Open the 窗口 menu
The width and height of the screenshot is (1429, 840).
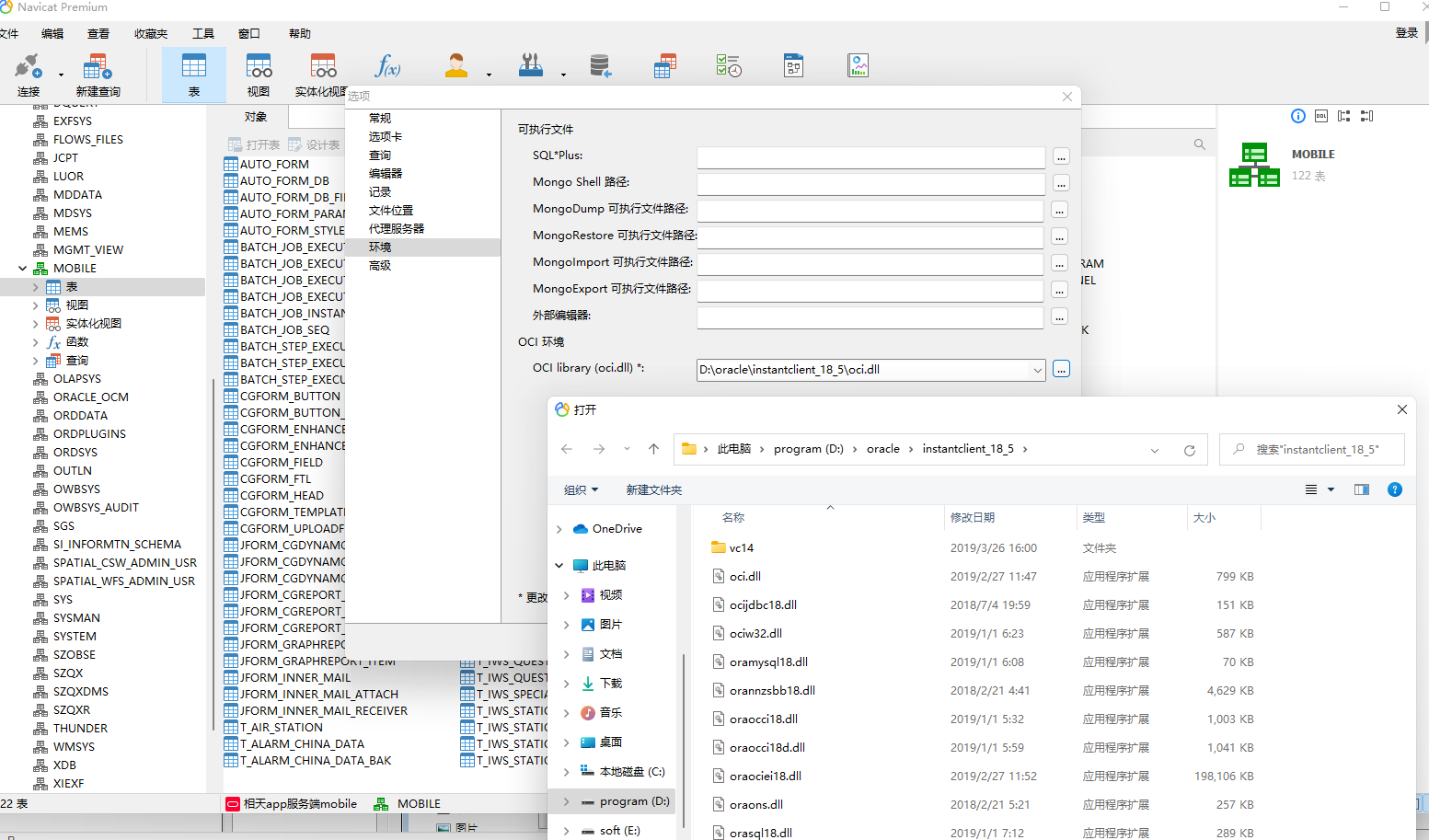click(x=249, y=34)
